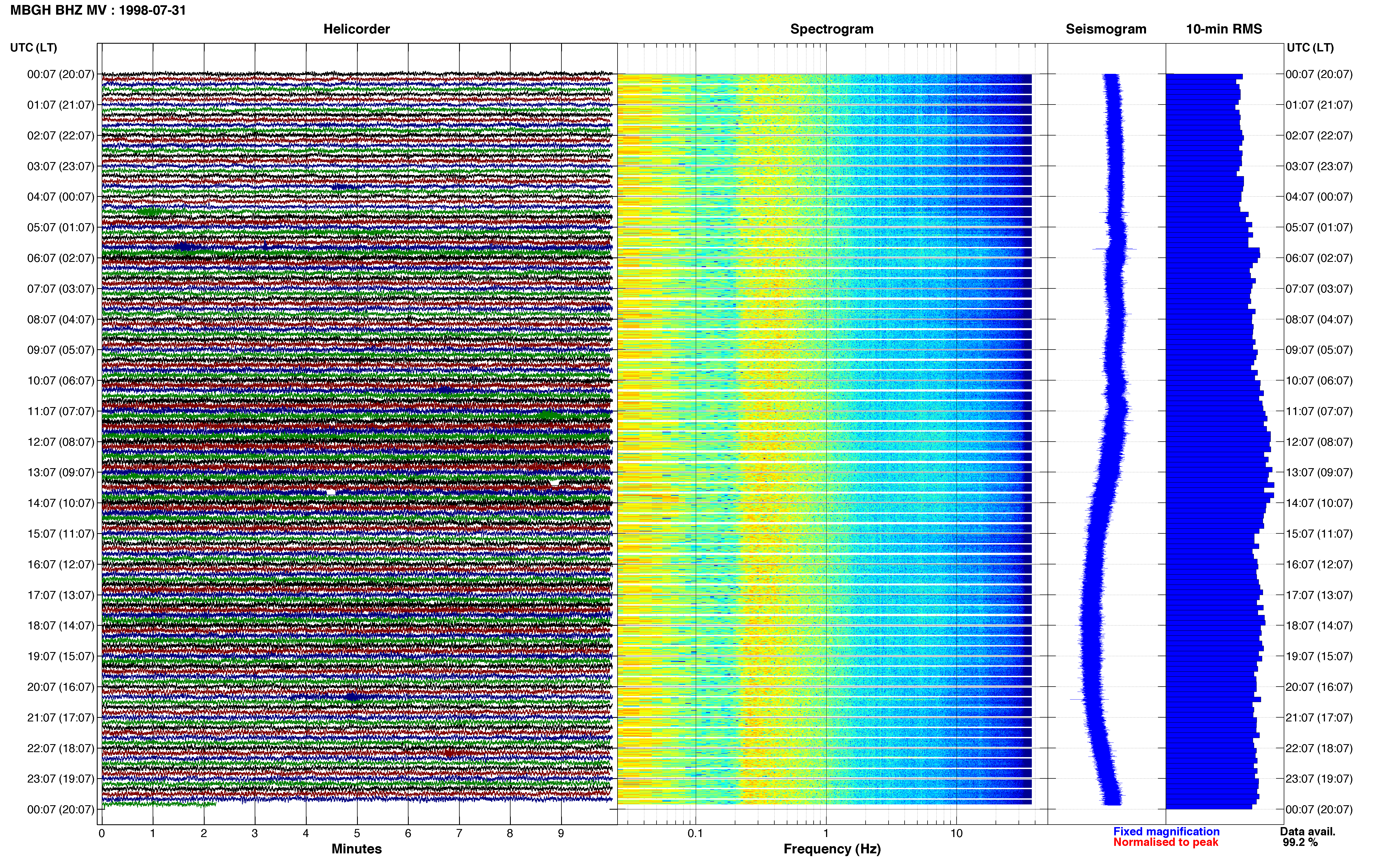Screen dimensions: 1388x868
Task: Click the 10 tick on the Frequency axis
Action: coord(956,833)
